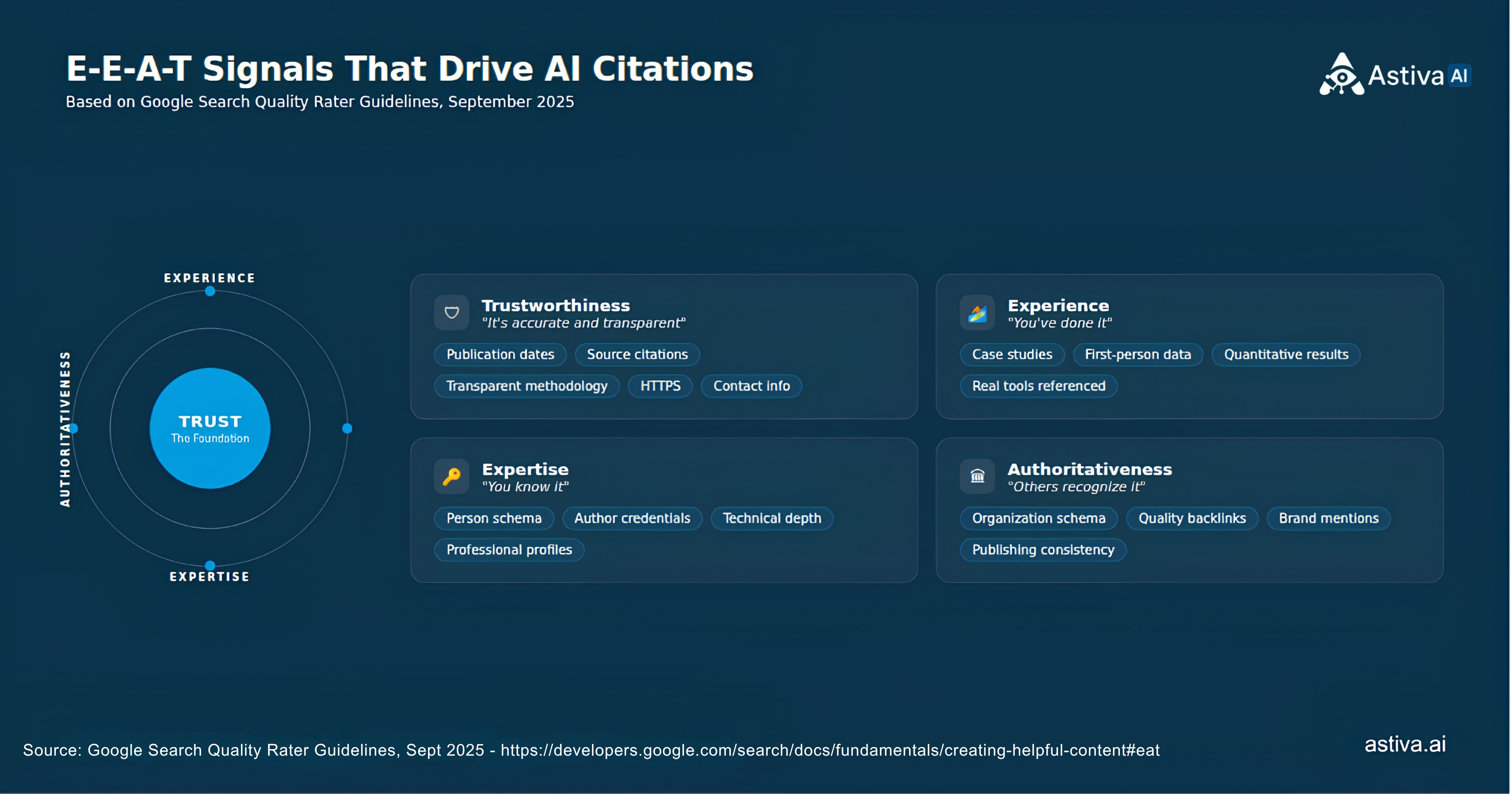Pick the Technical depth tag

772,519
